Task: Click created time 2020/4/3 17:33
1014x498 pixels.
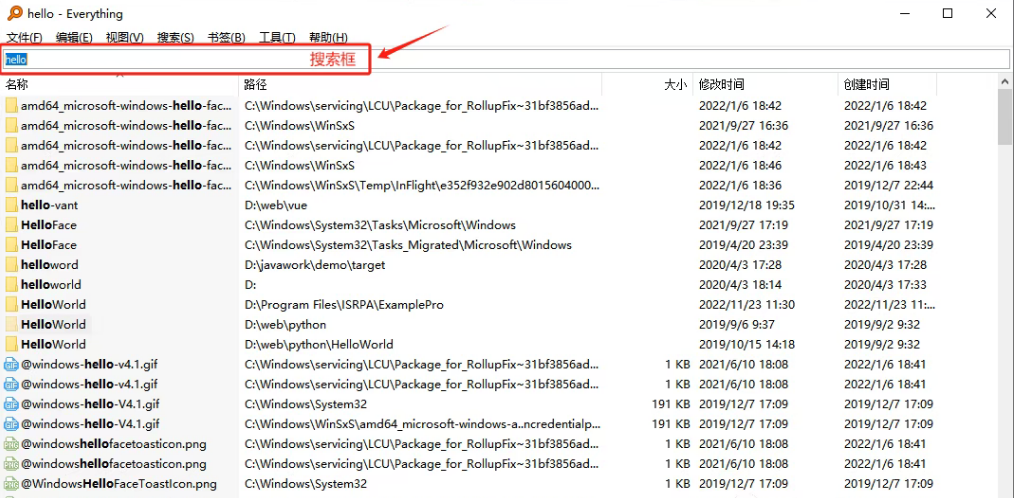Action: [x=885, y=285]
